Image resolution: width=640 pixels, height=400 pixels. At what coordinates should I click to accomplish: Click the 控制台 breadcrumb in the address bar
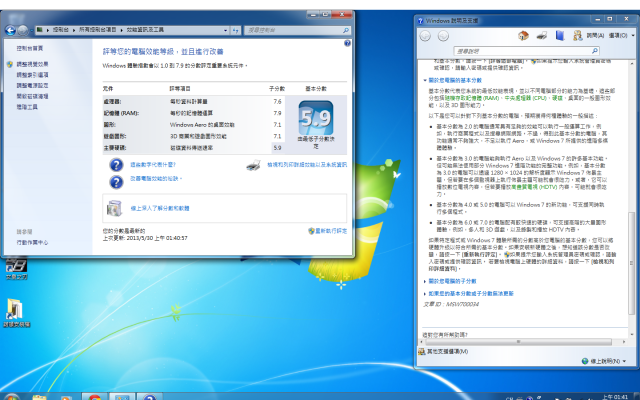(x=60, y=30)
